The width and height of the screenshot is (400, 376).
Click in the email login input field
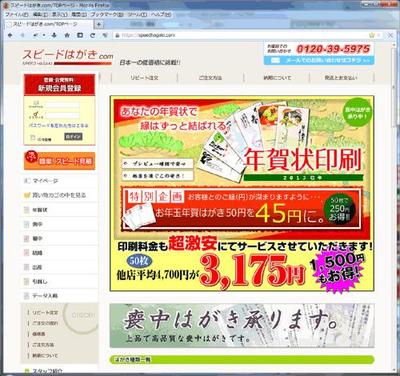tap(62, 105)
